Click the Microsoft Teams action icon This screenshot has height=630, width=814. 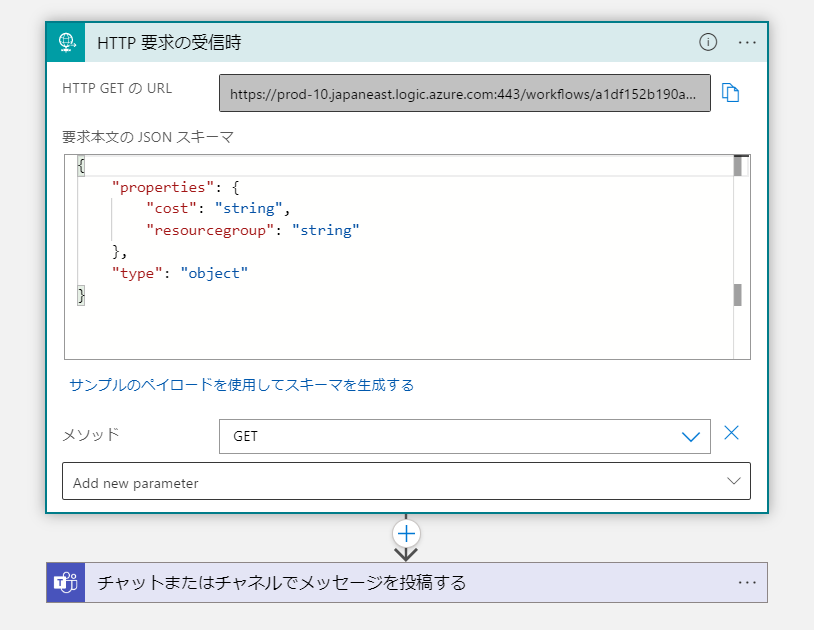(66, 582)
